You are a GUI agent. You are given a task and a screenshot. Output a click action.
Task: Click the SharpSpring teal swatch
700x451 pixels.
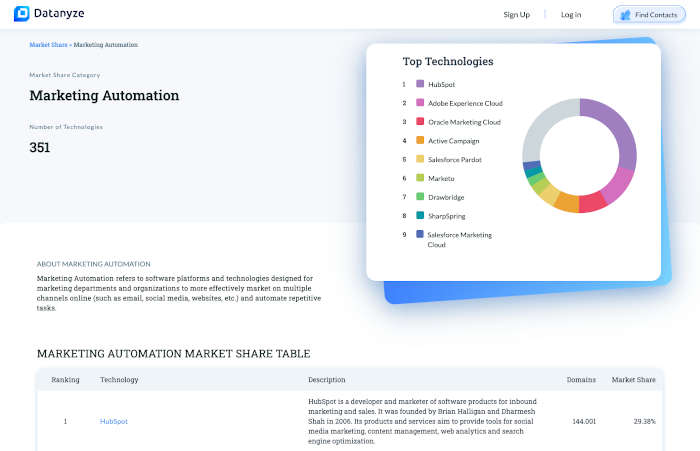tap(420, 215)
